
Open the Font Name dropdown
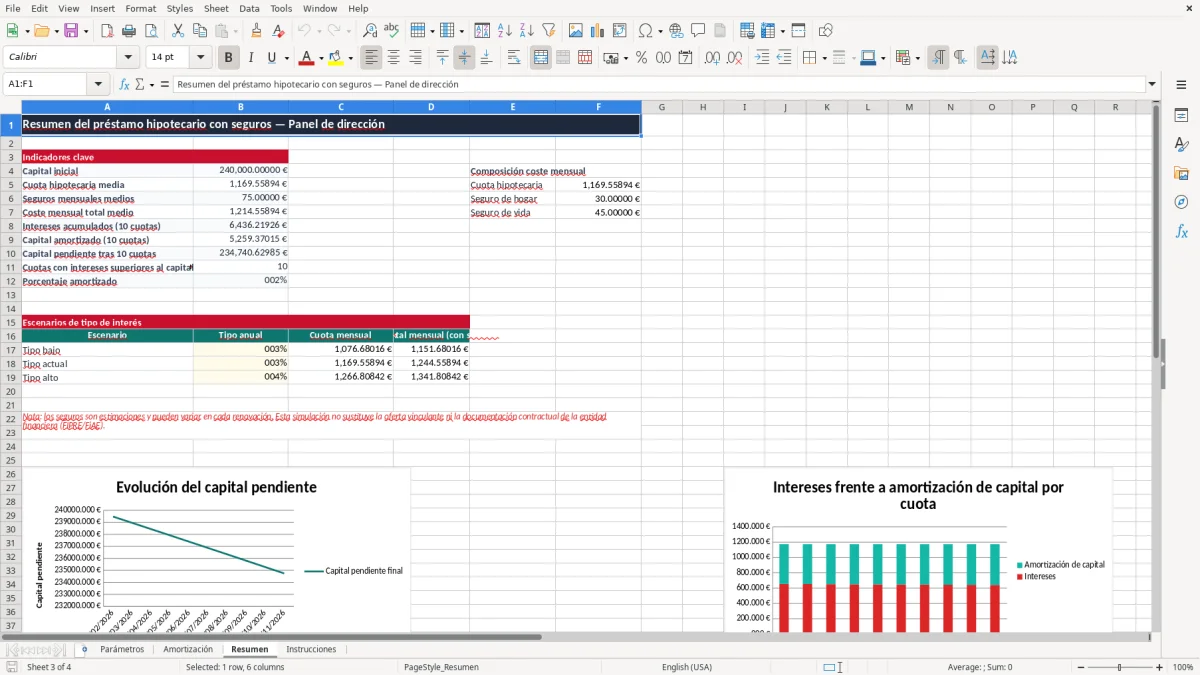pos(127,58)
